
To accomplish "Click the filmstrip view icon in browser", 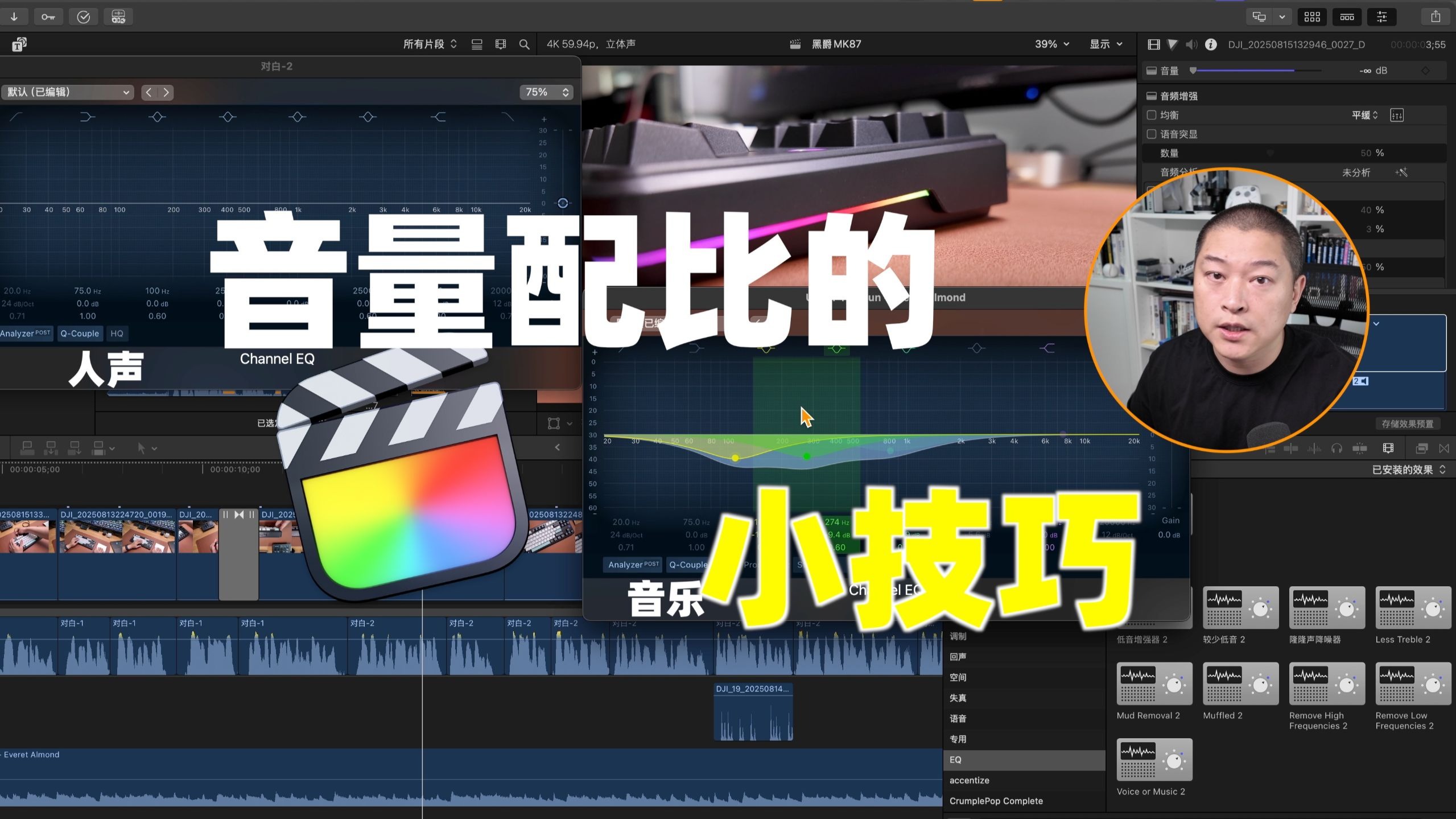I will click(x=501, y=44).
